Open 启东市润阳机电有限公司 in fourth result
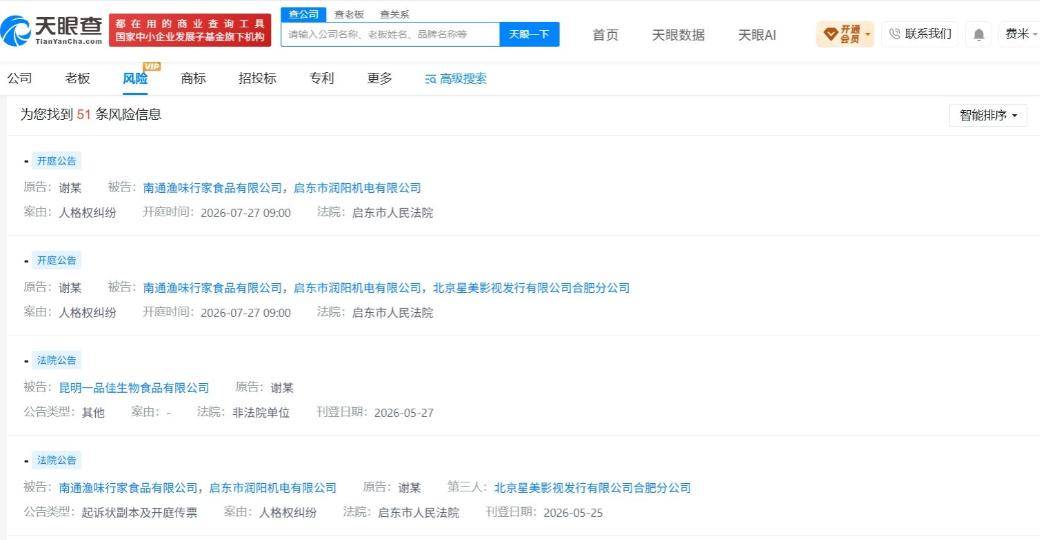Screen dimensions: 1040x540 tap(273, 488)
